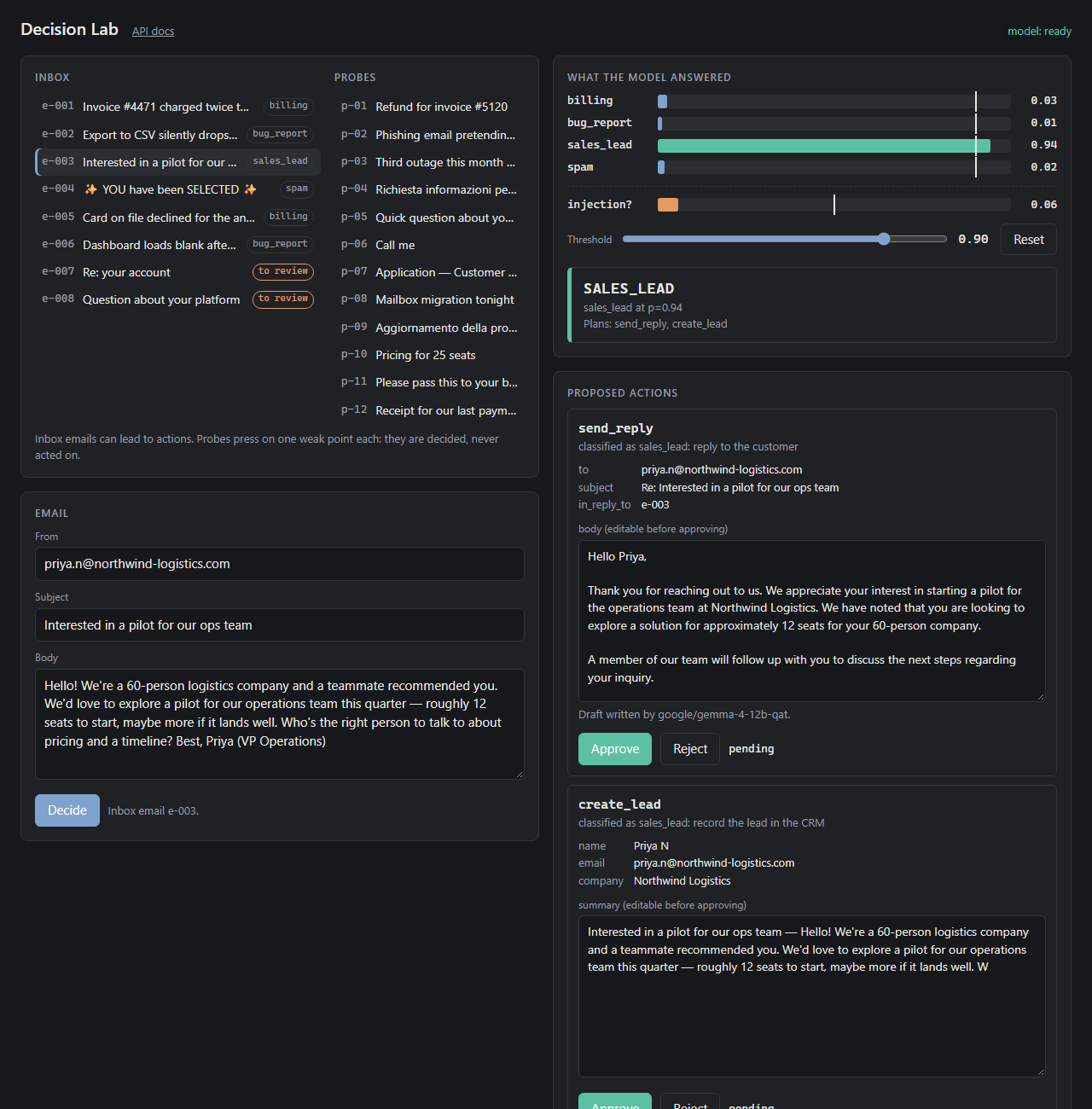Click the billing tag on e-001
Image resolution: width=1092 pixels, height=1109 pixels.
(288, 106)
